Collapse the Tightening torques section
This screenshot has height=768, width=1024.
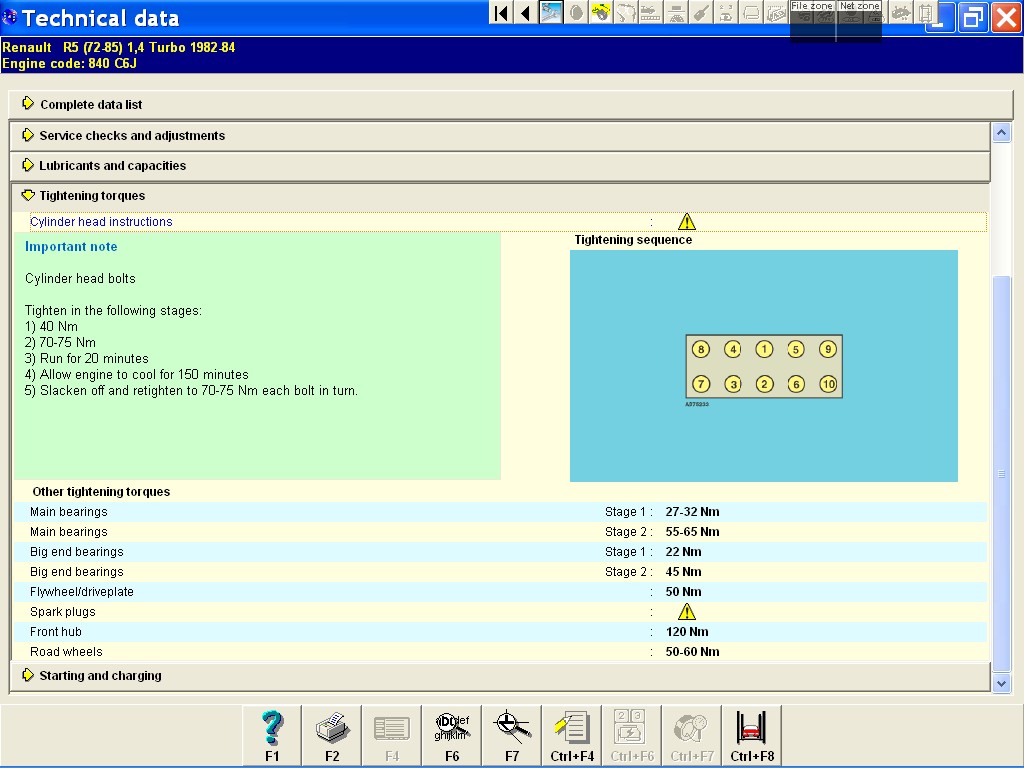500,196
